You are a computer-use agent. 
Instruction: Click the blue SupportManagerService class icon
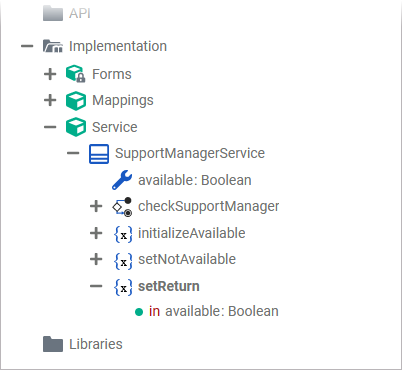point(99,154)
